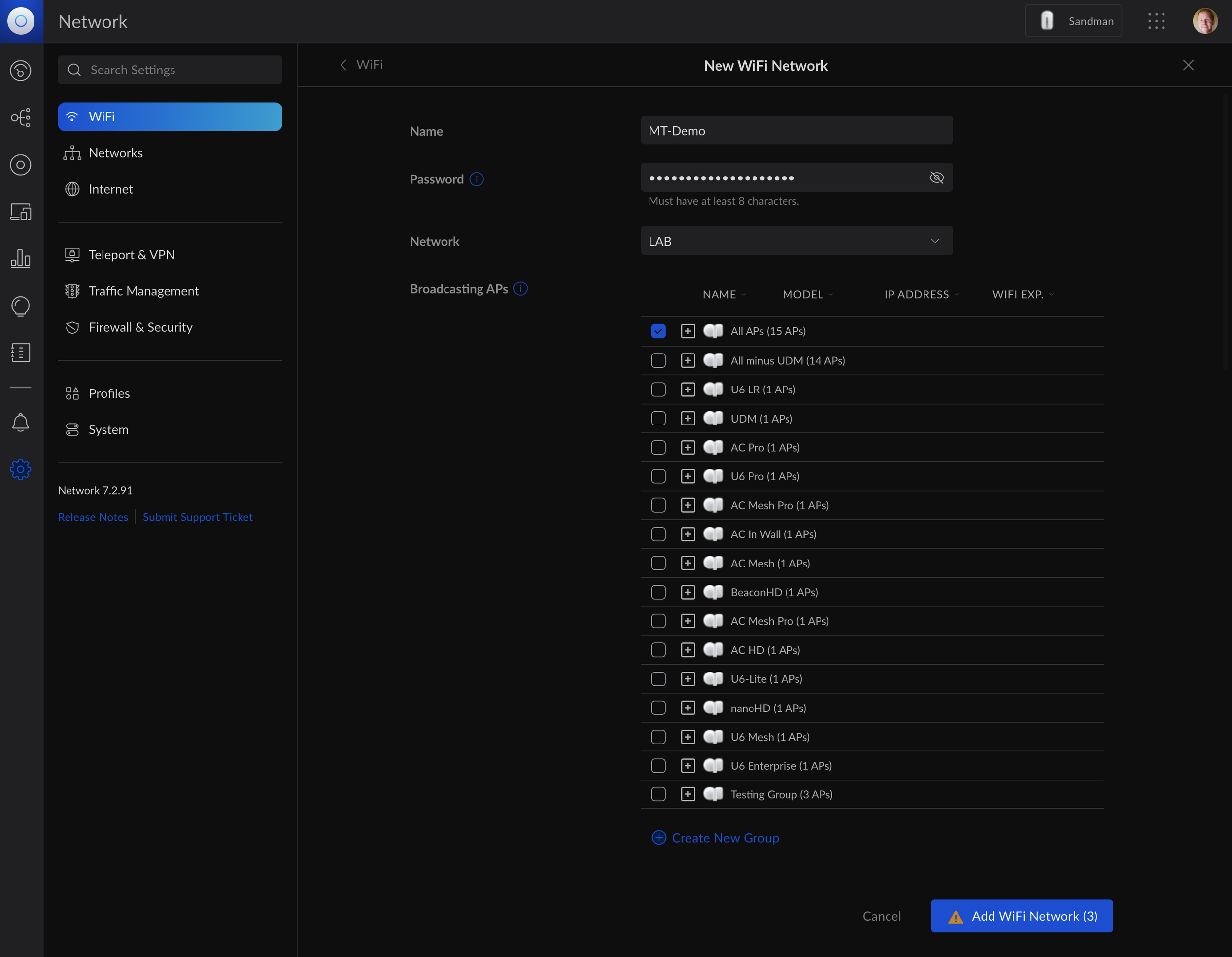Uncheck the All APs (15 APs) checkbox
Viewport: 1232px width, 957px height.
click(x=658, y=331)
